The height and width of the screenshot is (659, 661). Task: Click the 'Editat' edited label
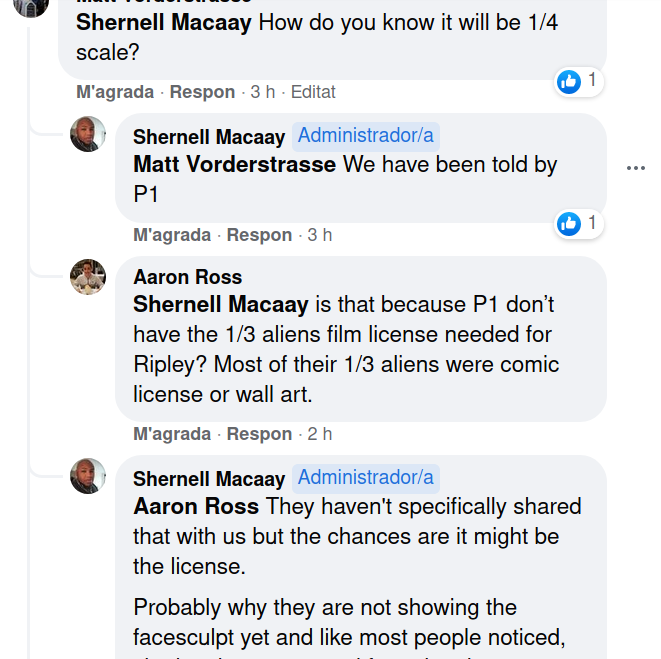[313, 92]
